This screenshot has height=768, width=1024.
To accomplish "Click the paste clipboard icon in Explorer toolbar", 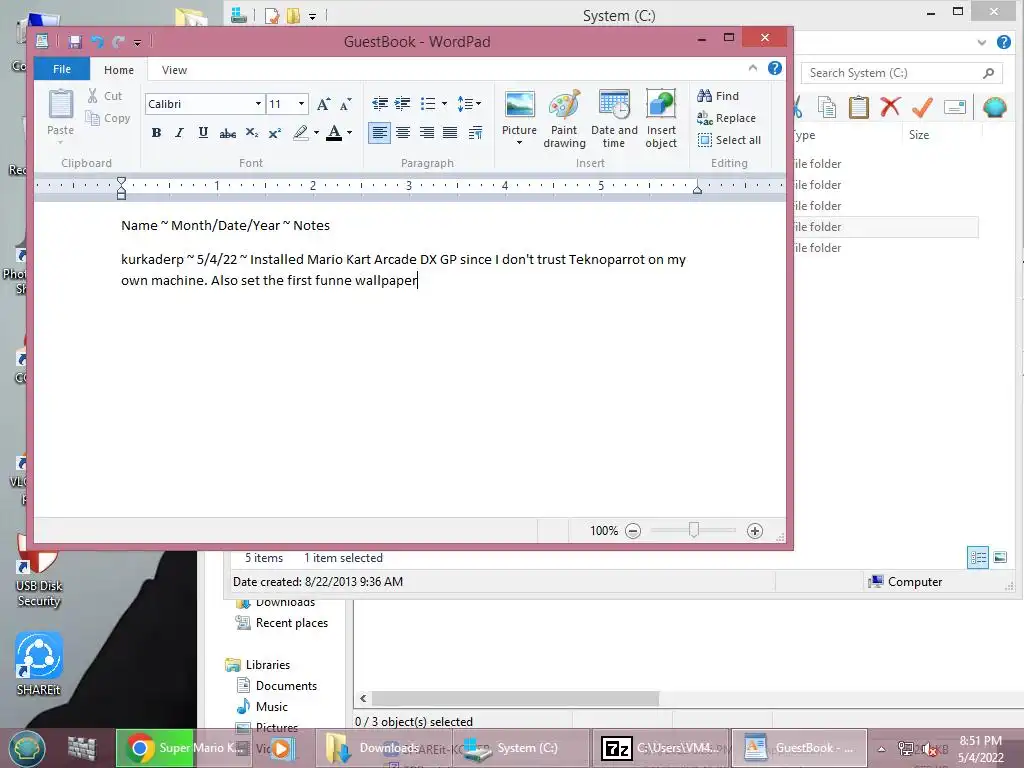I will tap(858, 107).
